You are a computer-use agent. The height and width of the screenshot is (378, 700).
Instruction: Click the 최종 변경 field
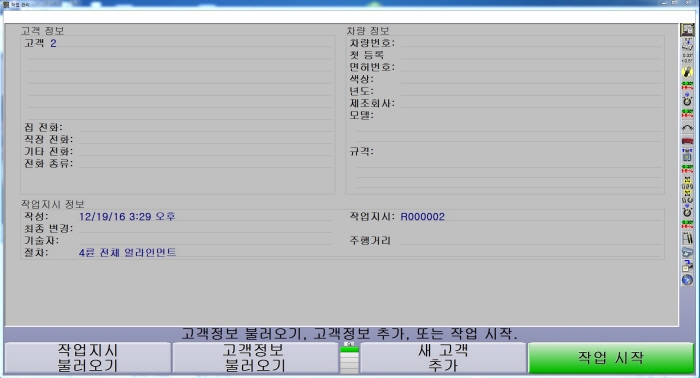tap(205, 228)
